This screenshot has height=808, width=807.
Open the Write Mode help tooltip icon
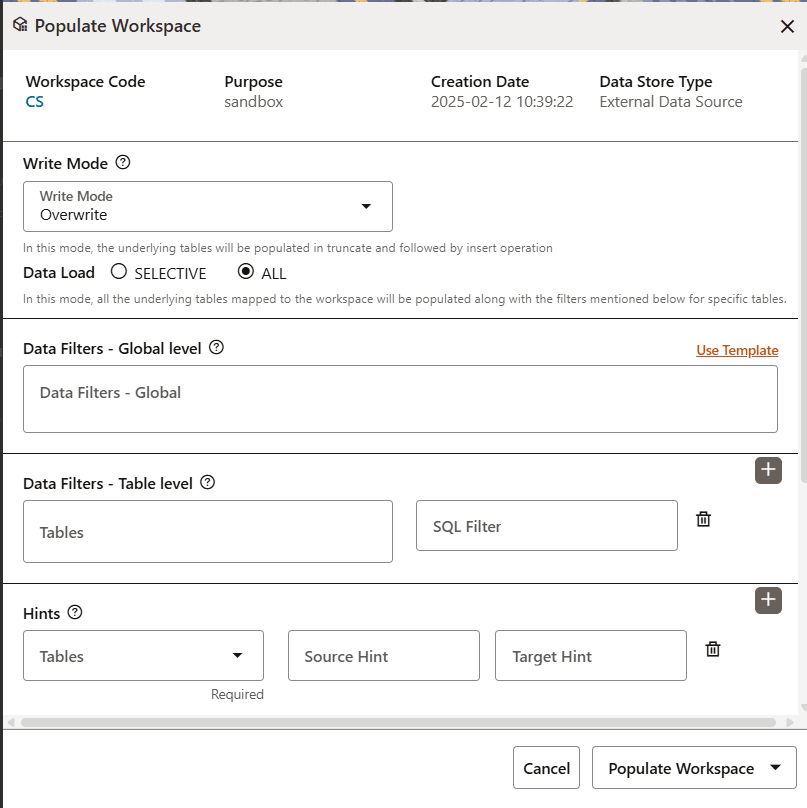(x=124, y=163)
